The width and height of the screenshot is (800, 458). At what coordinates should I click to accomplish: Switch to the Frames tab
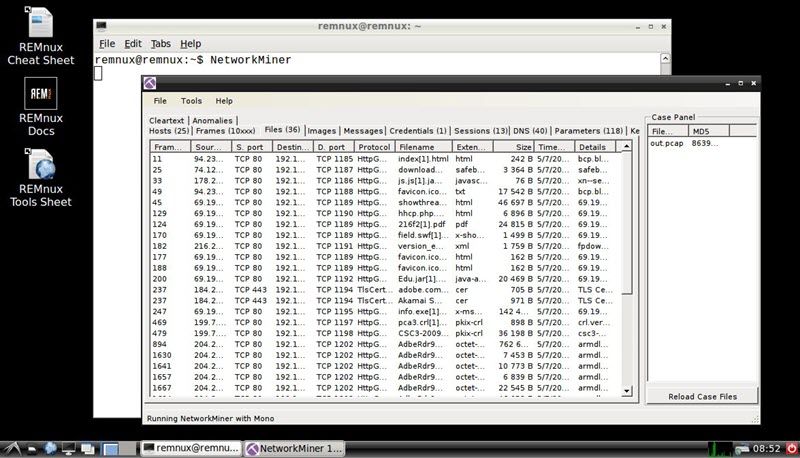pyautogui.click(x=226, y=131)
